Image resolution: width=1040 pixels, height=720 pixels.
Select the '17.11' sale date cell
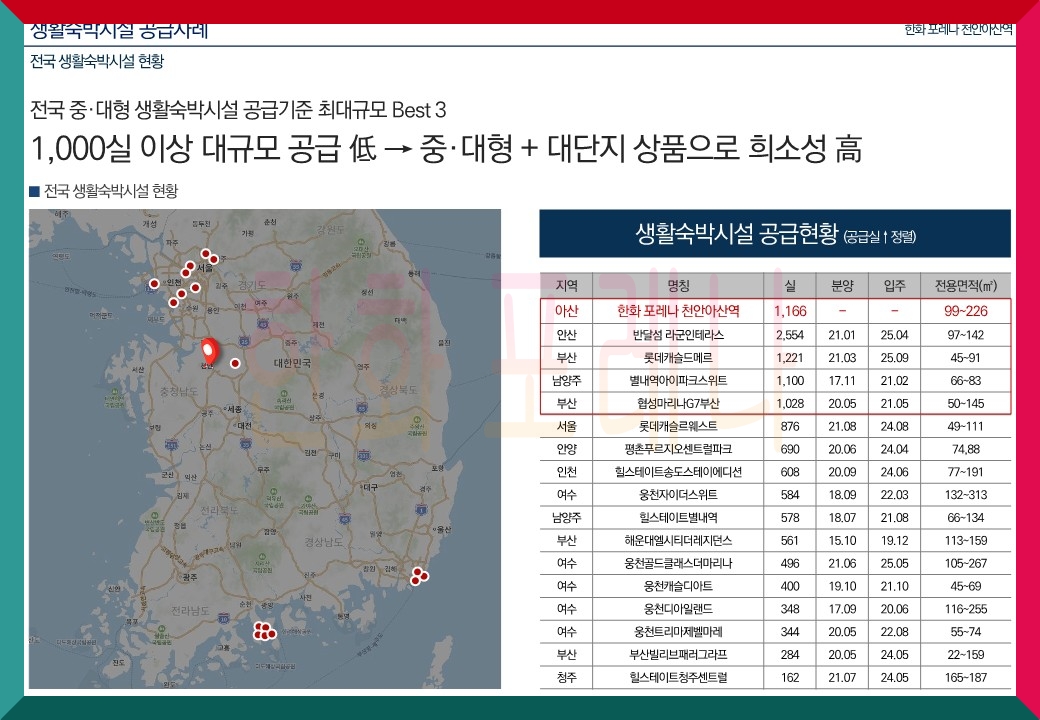point(842,381)
